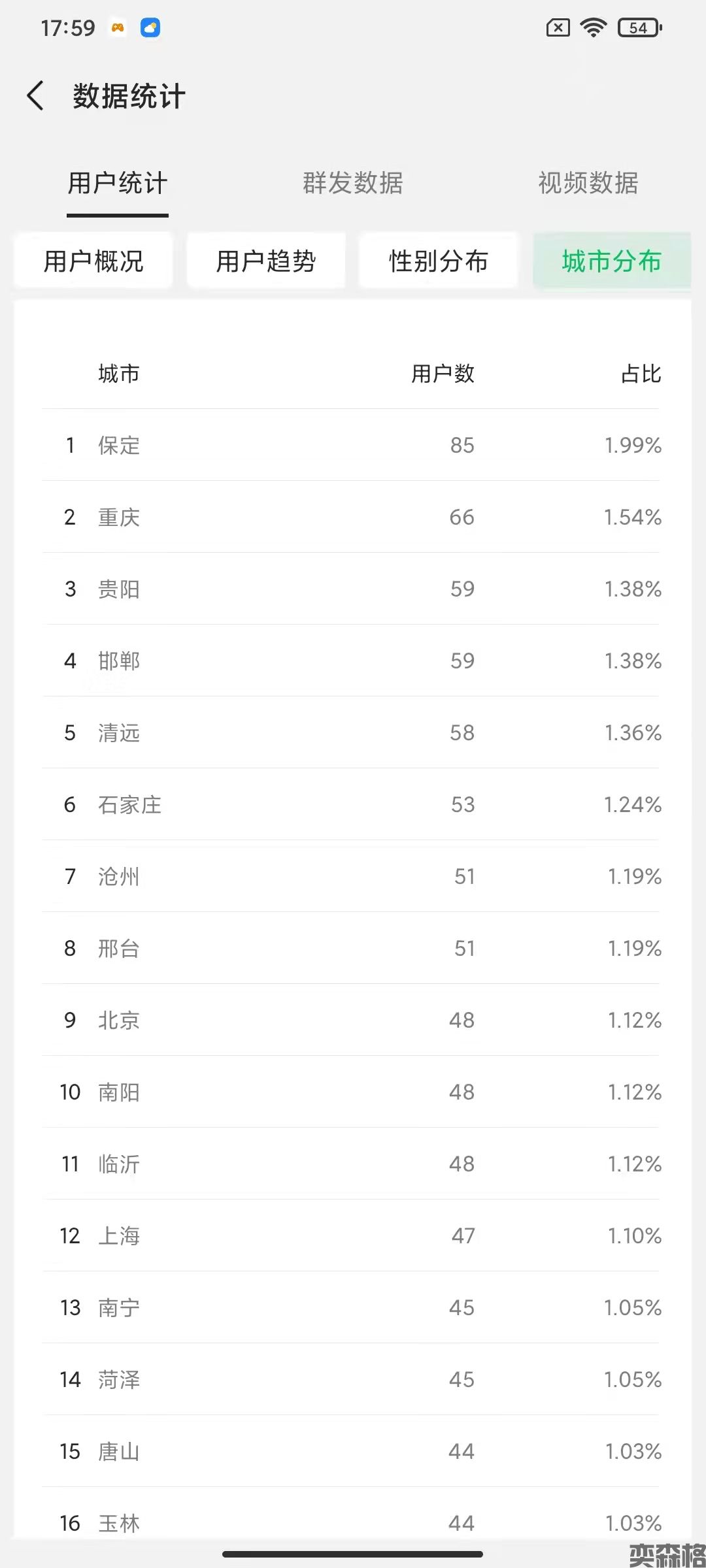Show the 用户概况 section

tap(93, 261)
